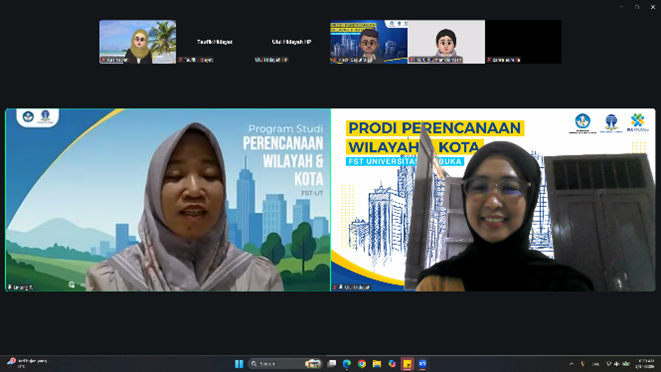Select Taufik Hidayat's participant tile
Screen dimensions: 661x372
point(215,42)
